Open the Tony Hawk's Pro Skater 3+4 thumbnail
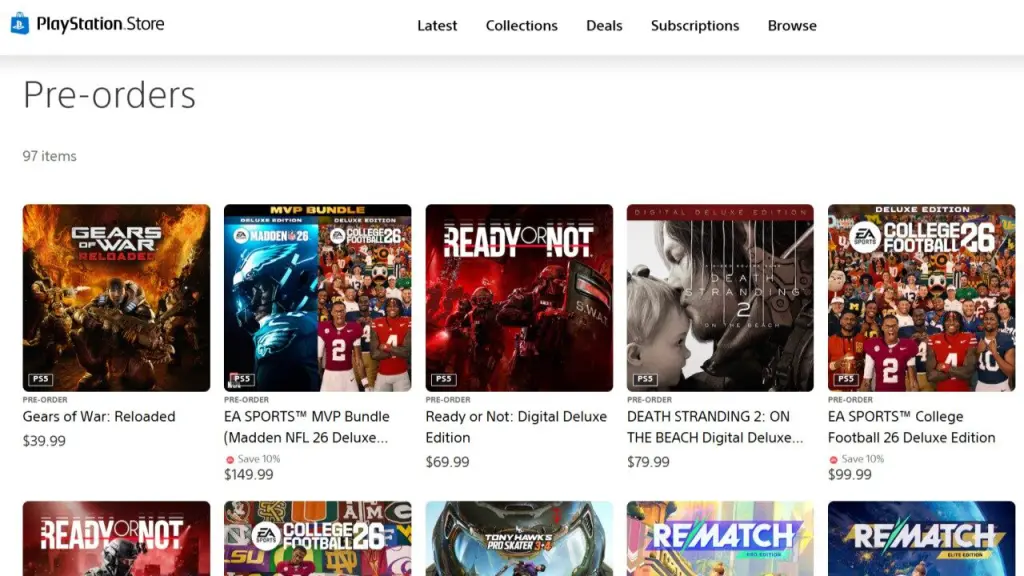The image size is (1024, 576). click(x=519, y=538)
